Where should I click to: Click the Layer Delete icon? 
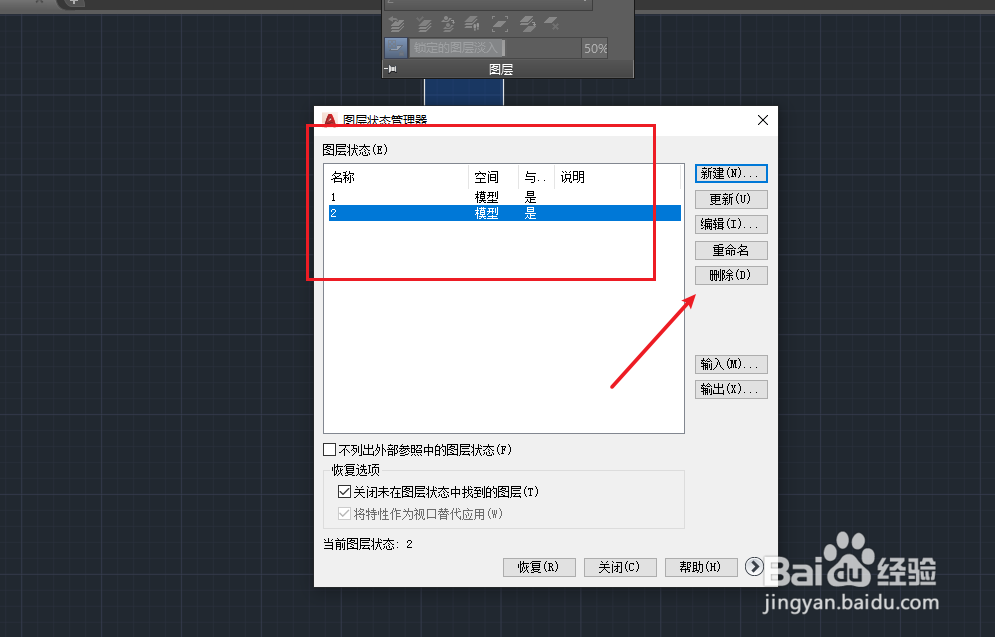tap(551, 23)
